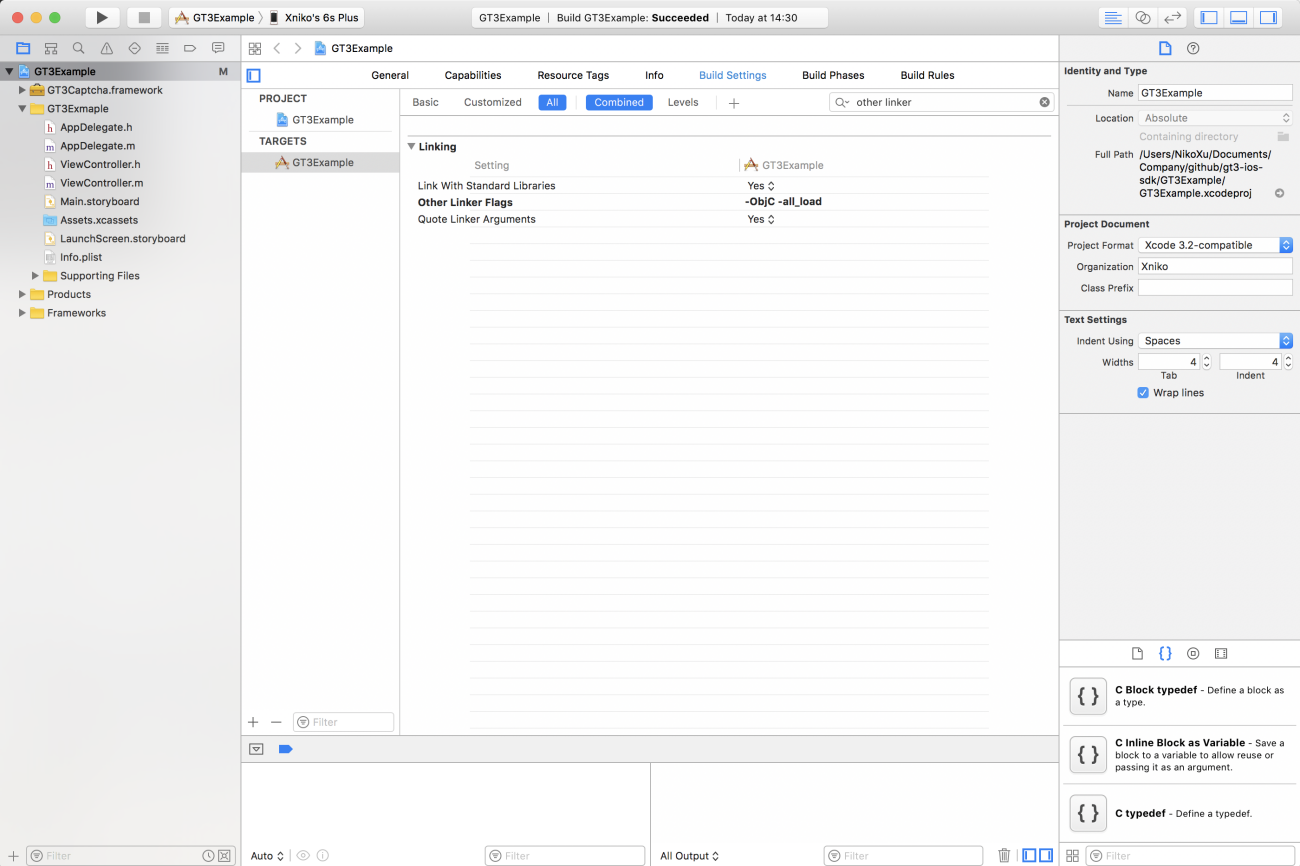Open the Find navigator magnifier icon
The width and height of the screenshot is (1300, 866).
point(78,48)
